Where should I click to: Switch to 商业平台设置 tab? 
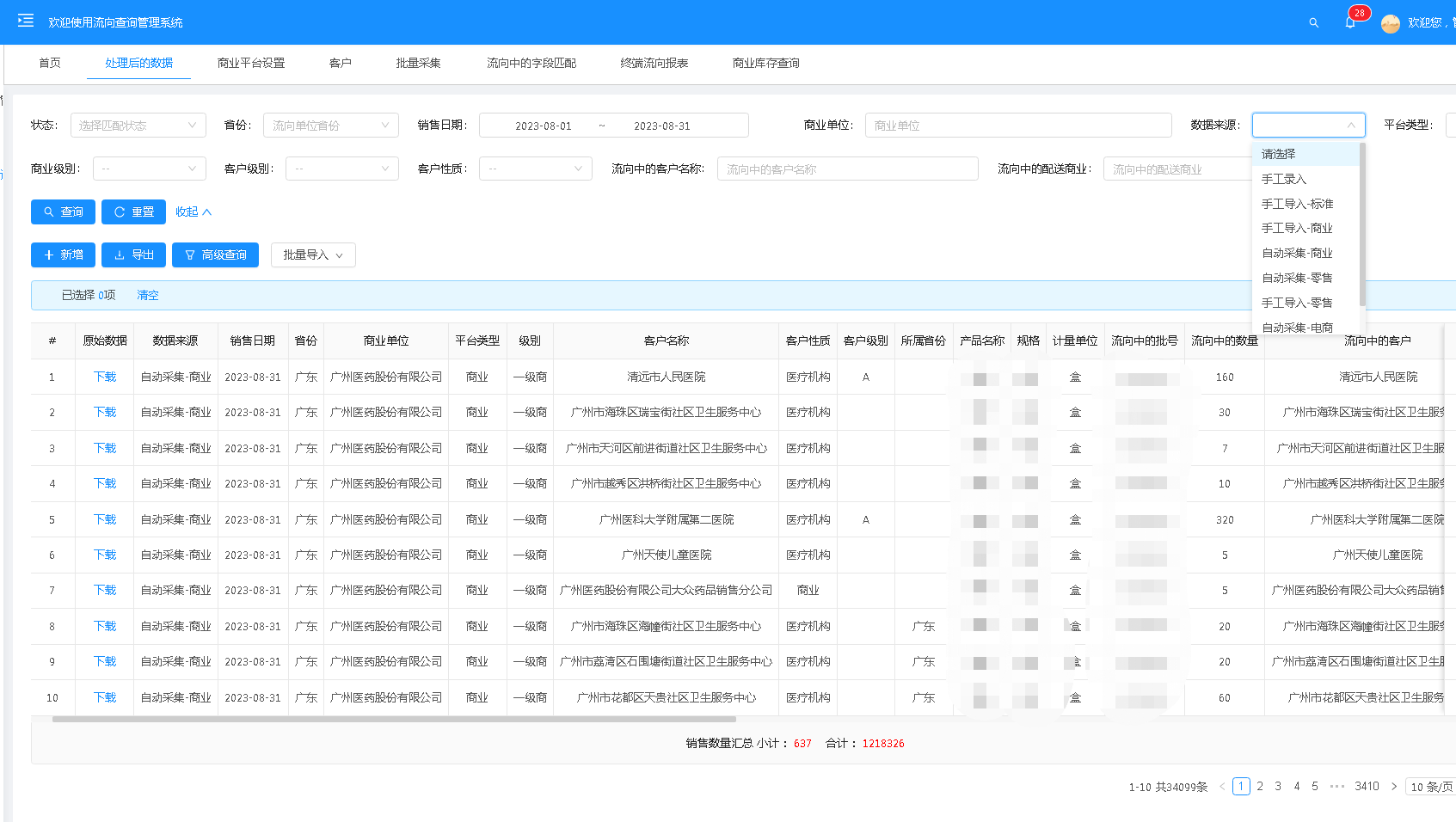(251, 63)
